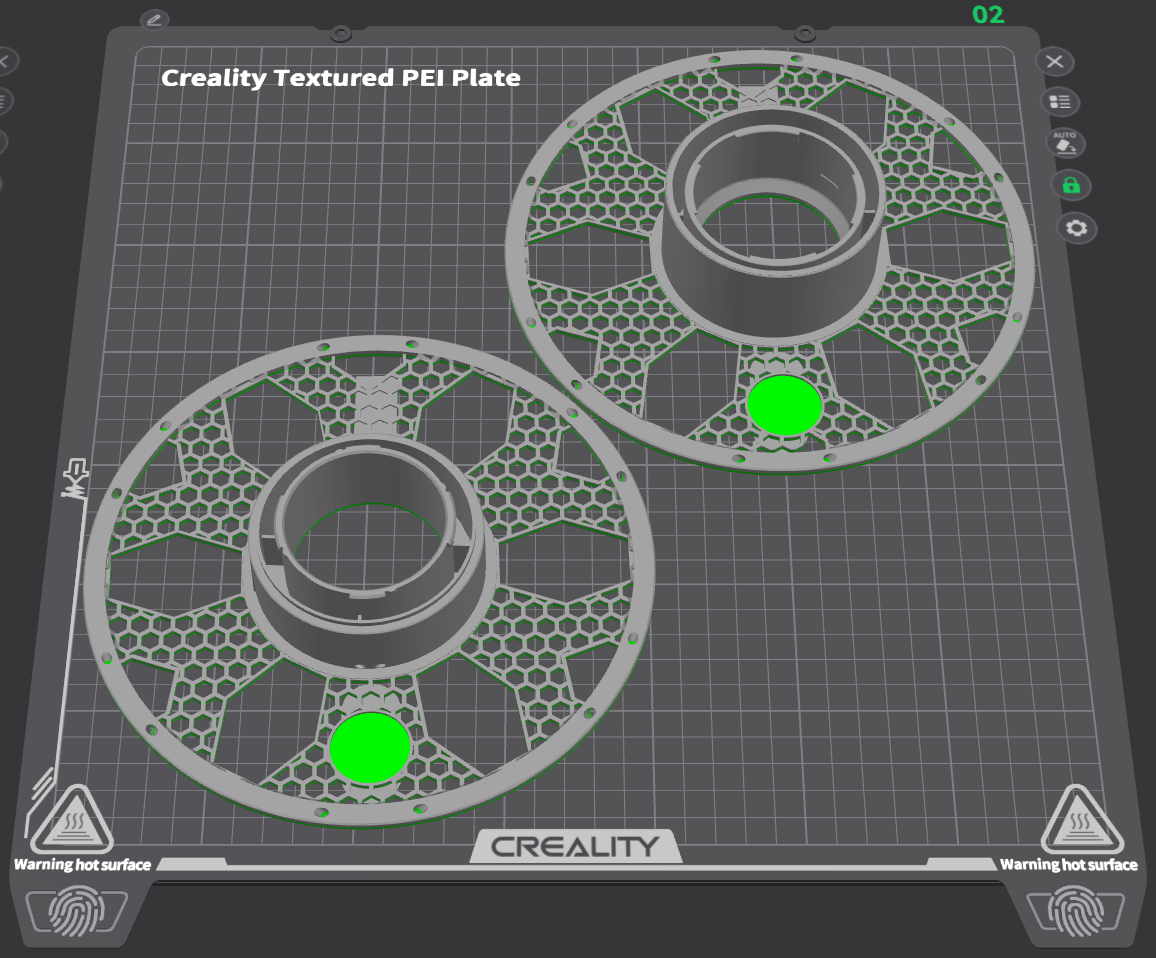Toggle the green plate lock

[x=1071, y=185]
